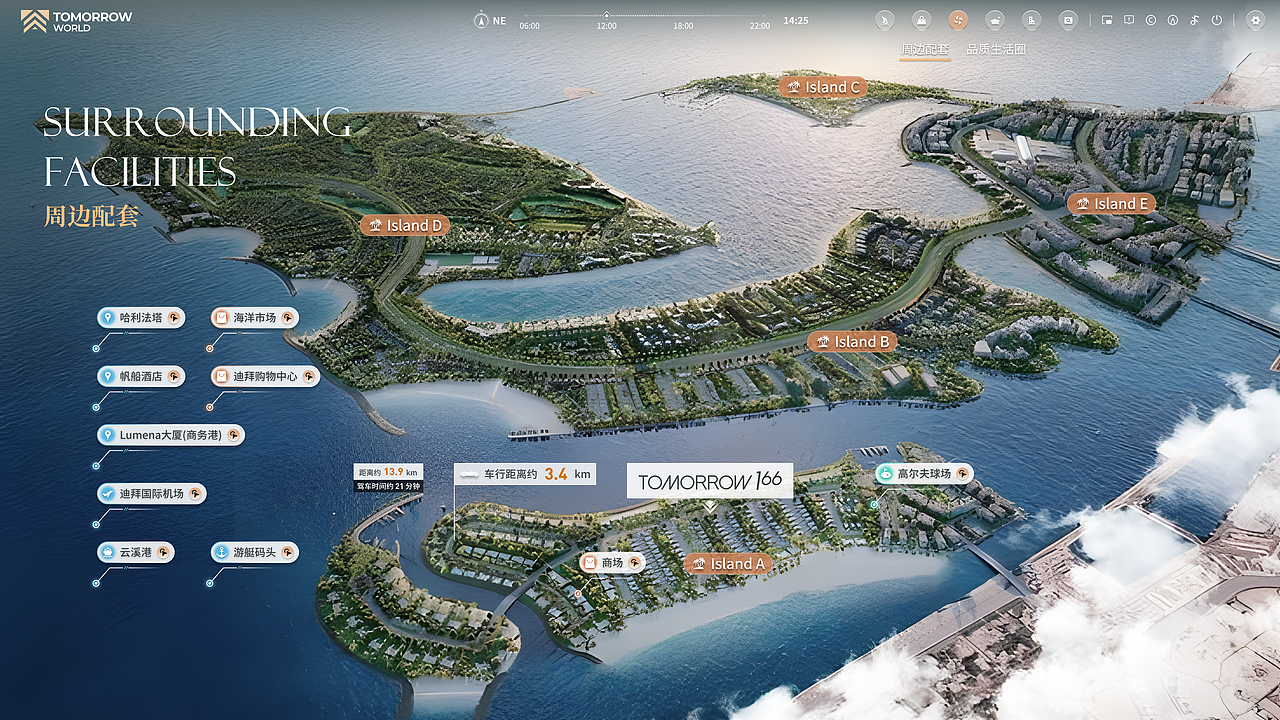Click the marker dot below the 海洋市场 pill
1280x720 pixels.
click(x=209, y=348)
